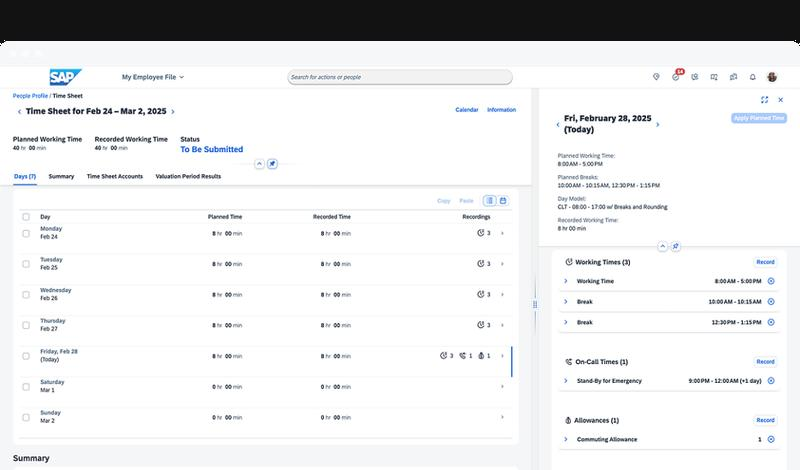Go to next week of time sheet
Screen dimensions: 800x470
pos(173,111)
